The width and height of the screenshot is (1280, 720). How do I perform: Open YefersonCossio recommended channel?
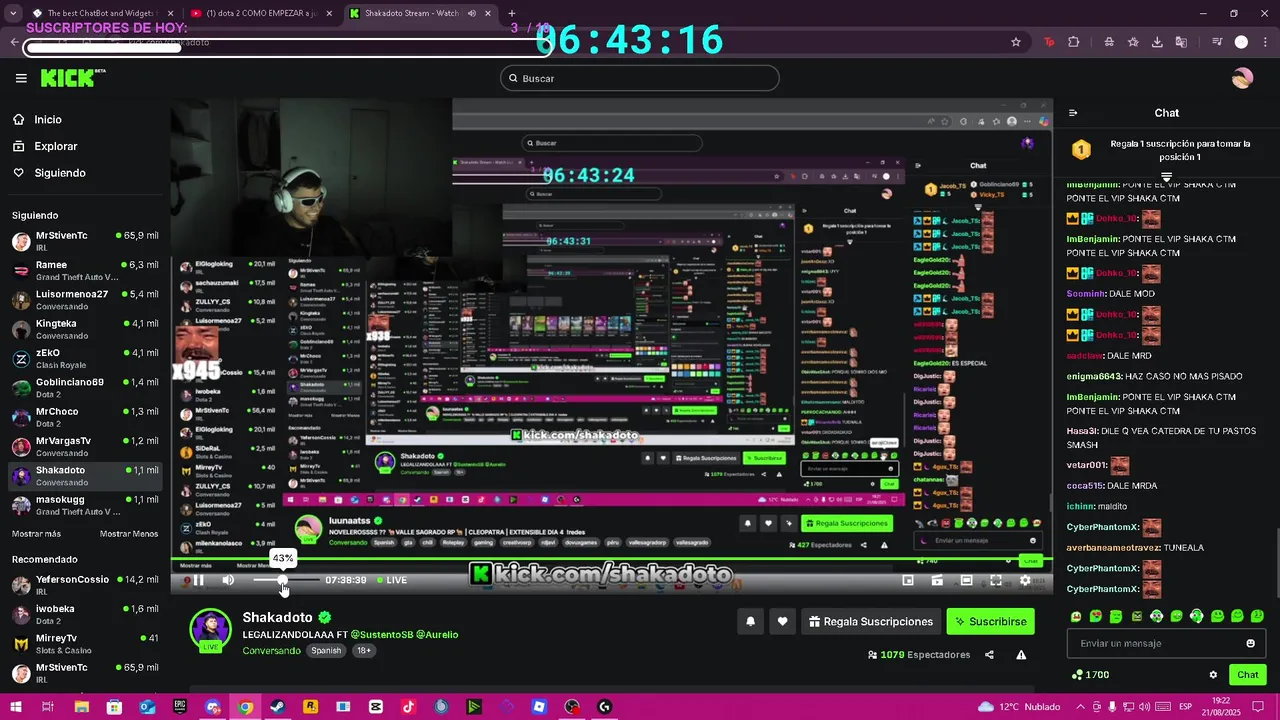(x=85, y=585)
